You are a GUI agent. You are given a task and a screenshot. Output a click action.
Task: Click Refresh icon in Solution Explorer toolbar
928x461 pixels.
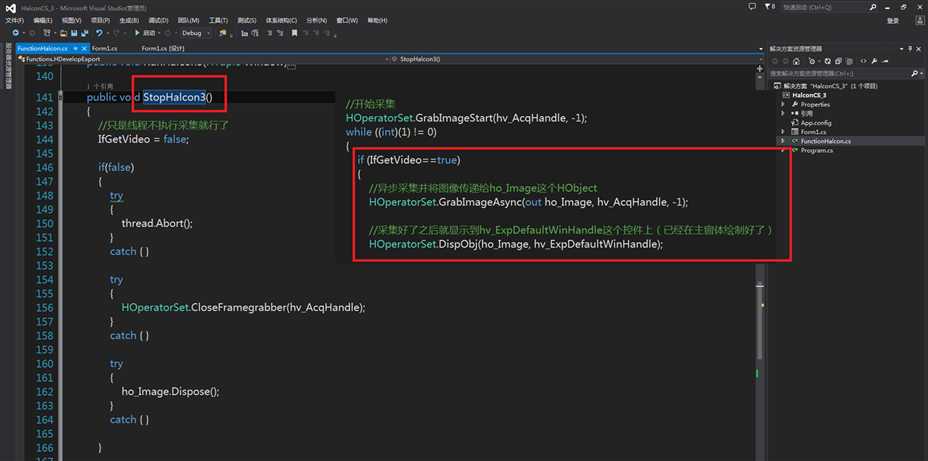click(x=827, y=61)
